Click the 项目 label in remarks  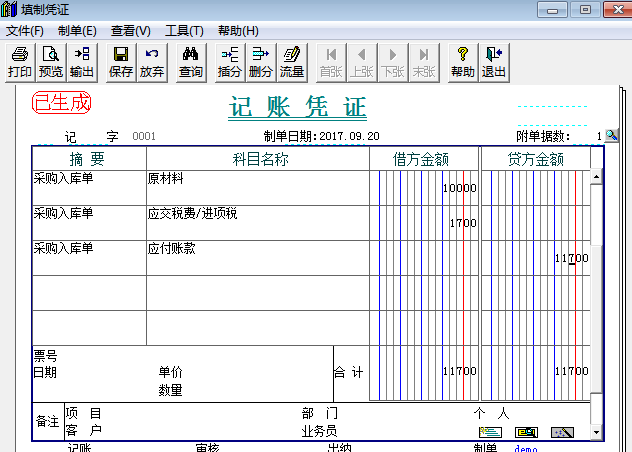click(83, 413)
